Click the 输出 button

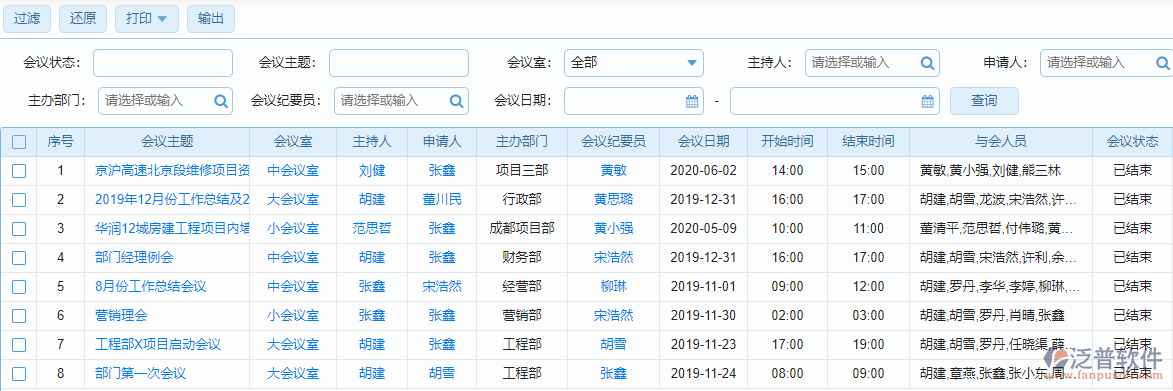click(x=211, y=19)
